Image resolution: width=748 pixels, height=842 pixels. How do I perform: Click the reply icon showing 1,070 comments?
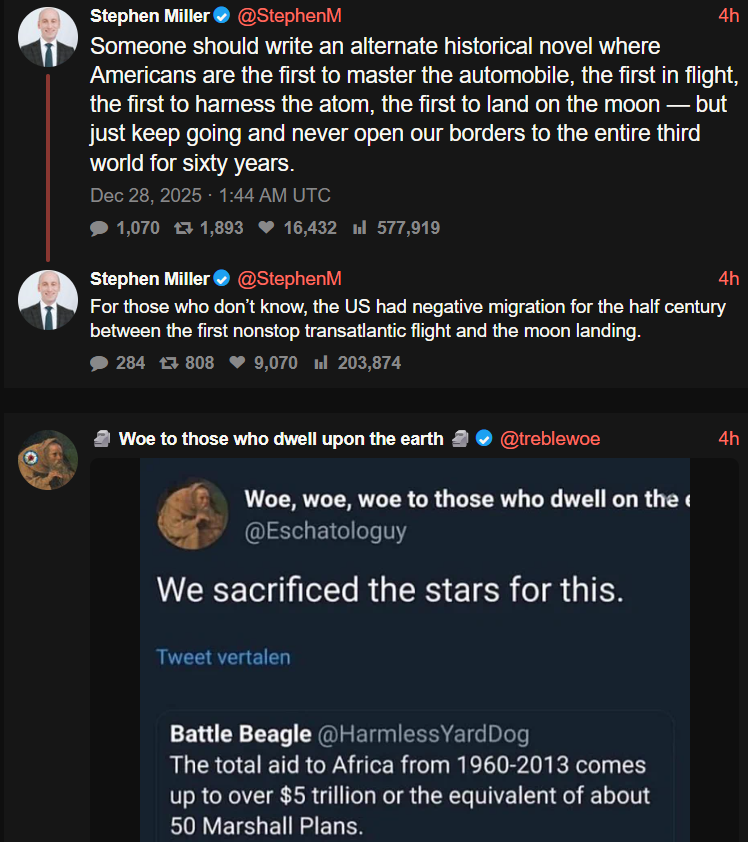coord(99,228)
